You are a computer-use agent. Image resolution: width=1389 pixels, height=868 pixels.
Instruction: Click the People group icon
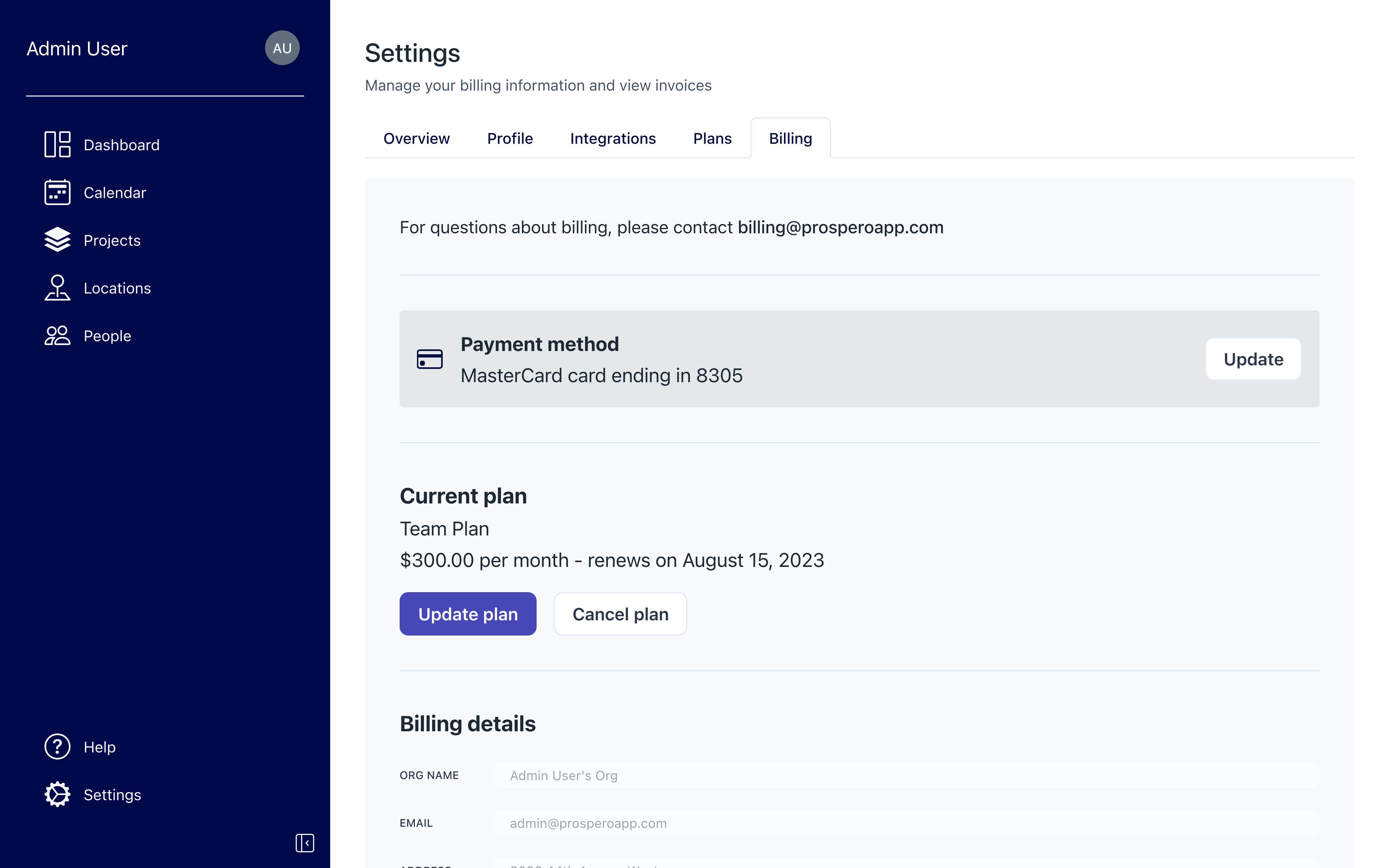[x=58, y=335]
